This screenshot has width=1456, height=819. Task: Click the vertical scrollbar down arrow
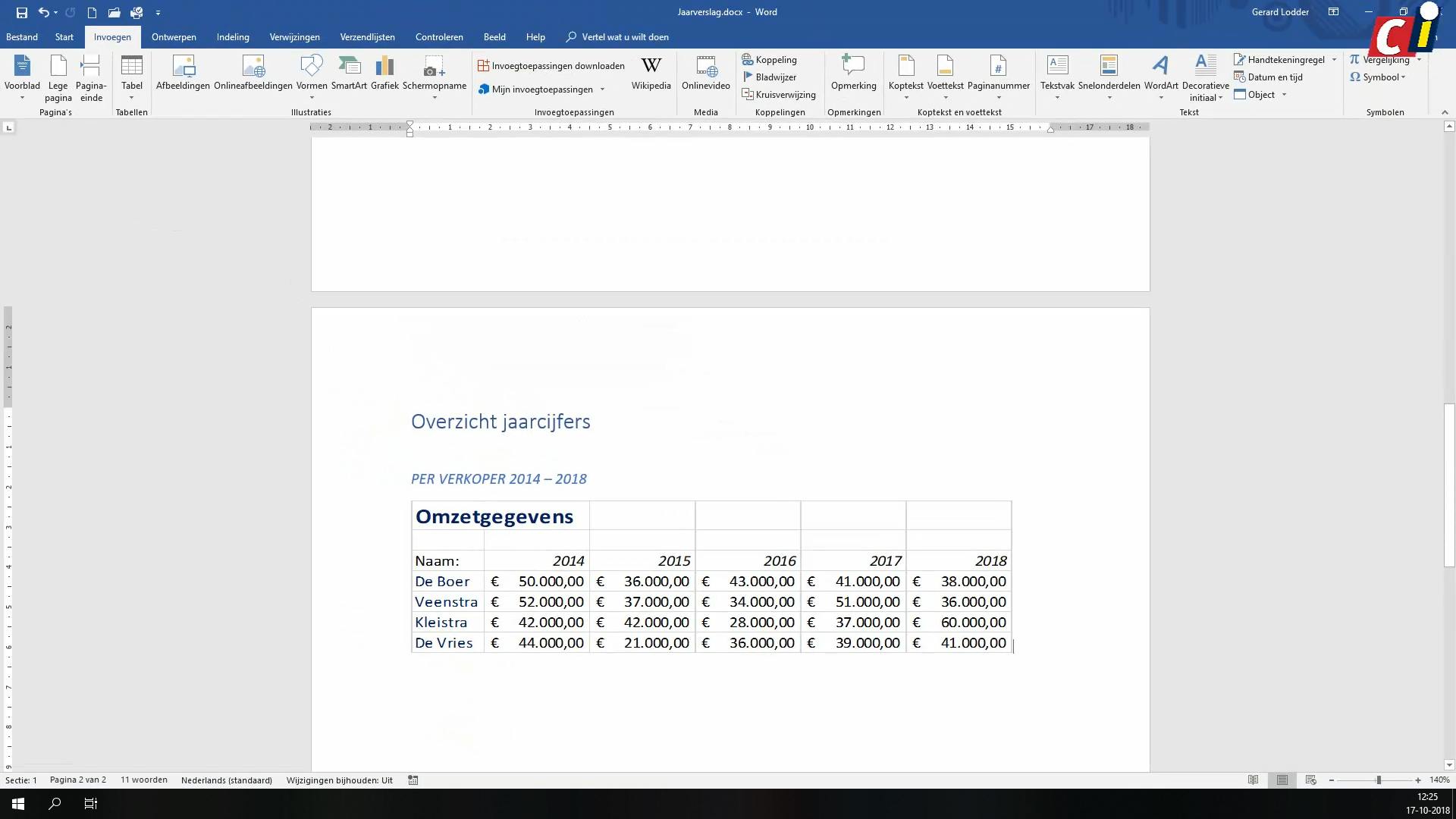1450,765
